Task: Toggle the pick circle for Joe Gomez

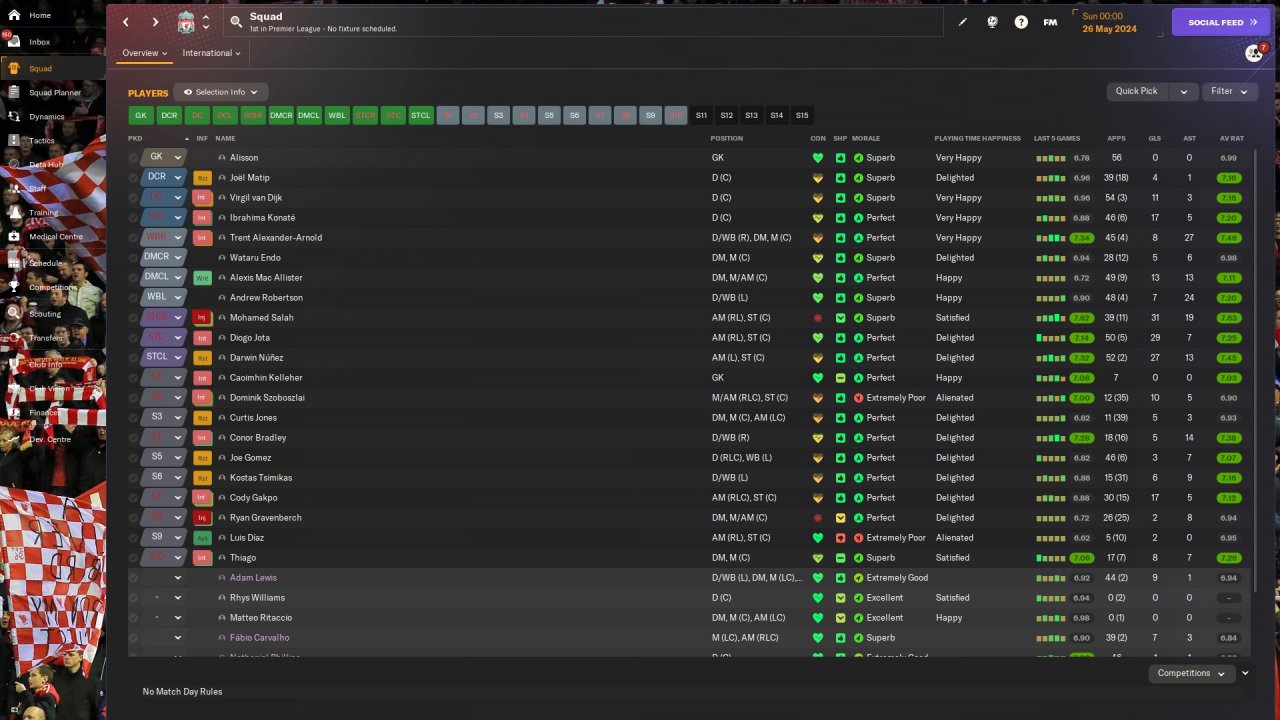Action: [x=133, y=458]
